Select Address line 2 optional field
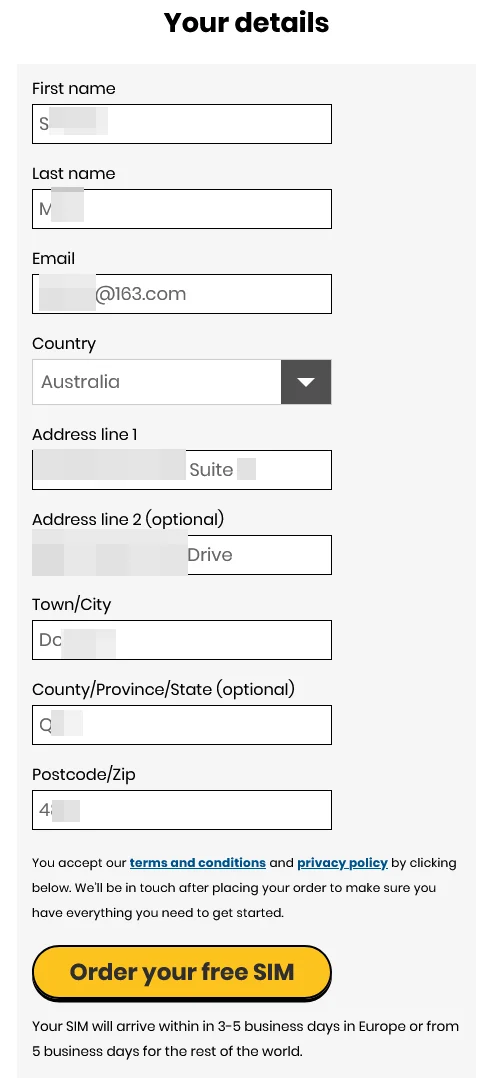The image size is (486, 1078). pos(181,555)
